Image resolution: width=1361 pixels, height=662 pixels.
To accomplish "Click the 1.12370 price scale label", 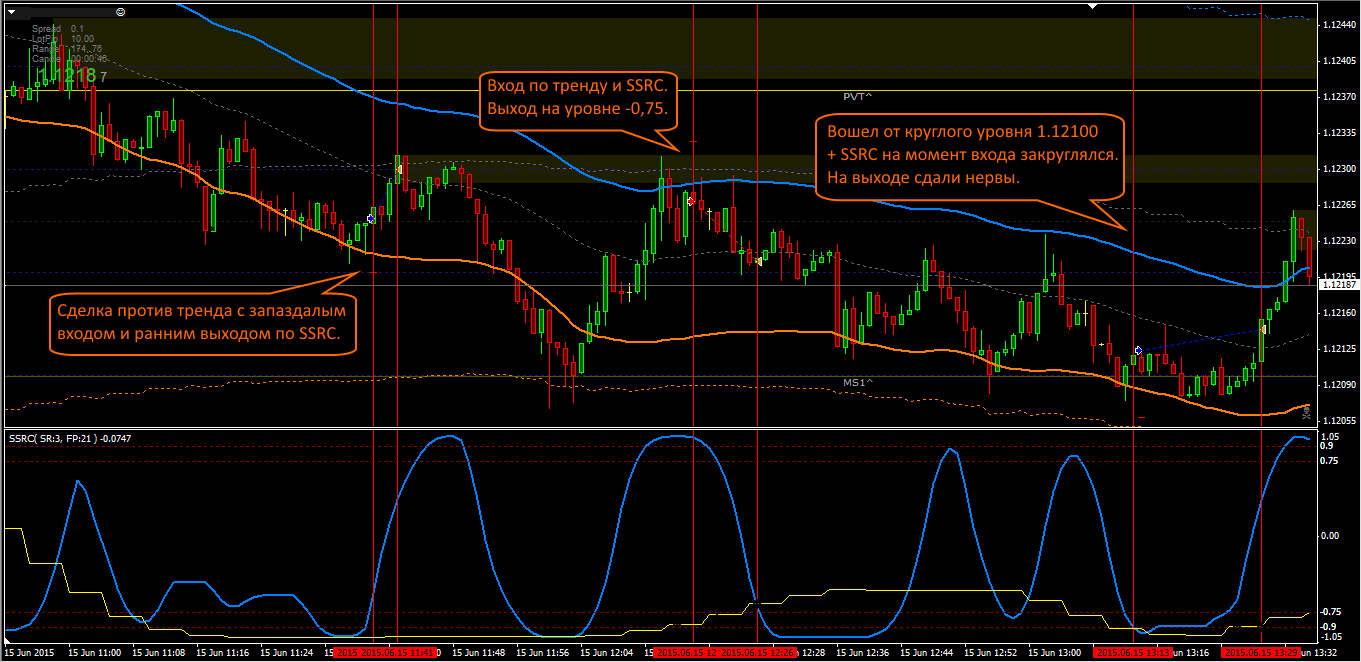I will [x=1338, y=97].
